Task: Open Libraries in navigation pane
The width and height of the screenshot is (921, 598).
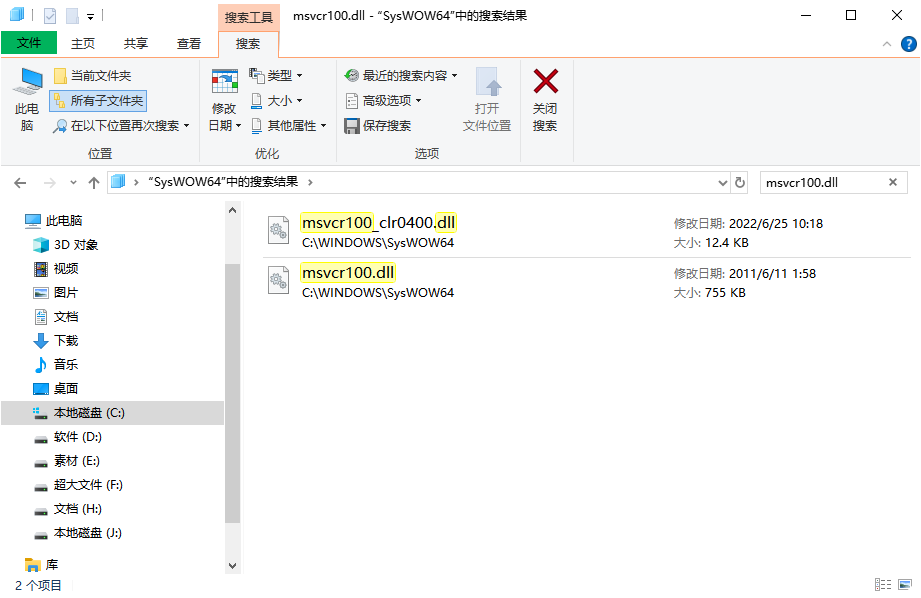Action: point(42,565)
